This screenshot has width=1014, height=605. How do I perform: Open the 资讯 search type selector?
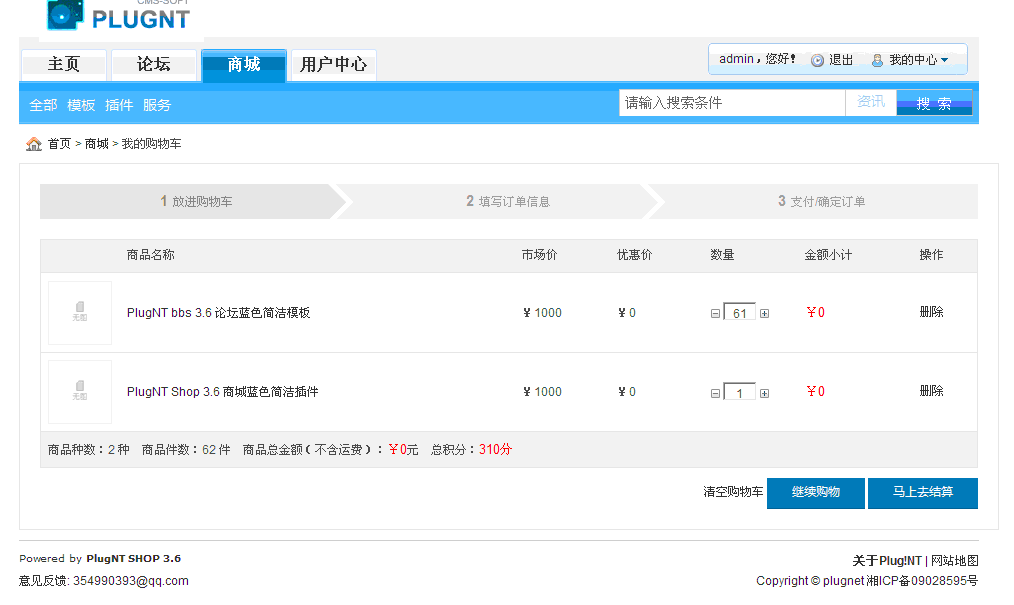[870, 102]
